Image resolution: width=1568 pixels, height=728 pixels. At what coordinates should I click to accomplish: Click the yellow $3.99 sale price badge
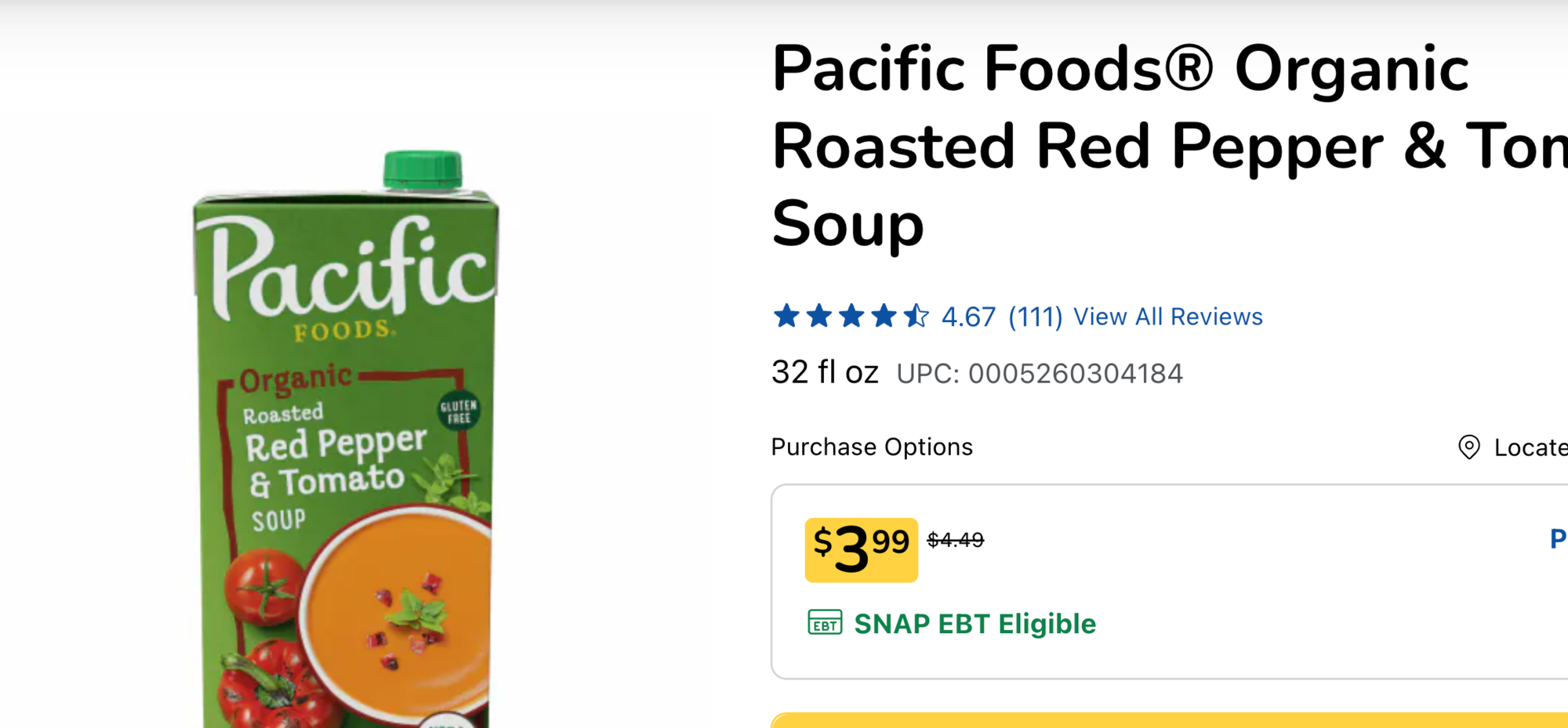tap(861, 549)
